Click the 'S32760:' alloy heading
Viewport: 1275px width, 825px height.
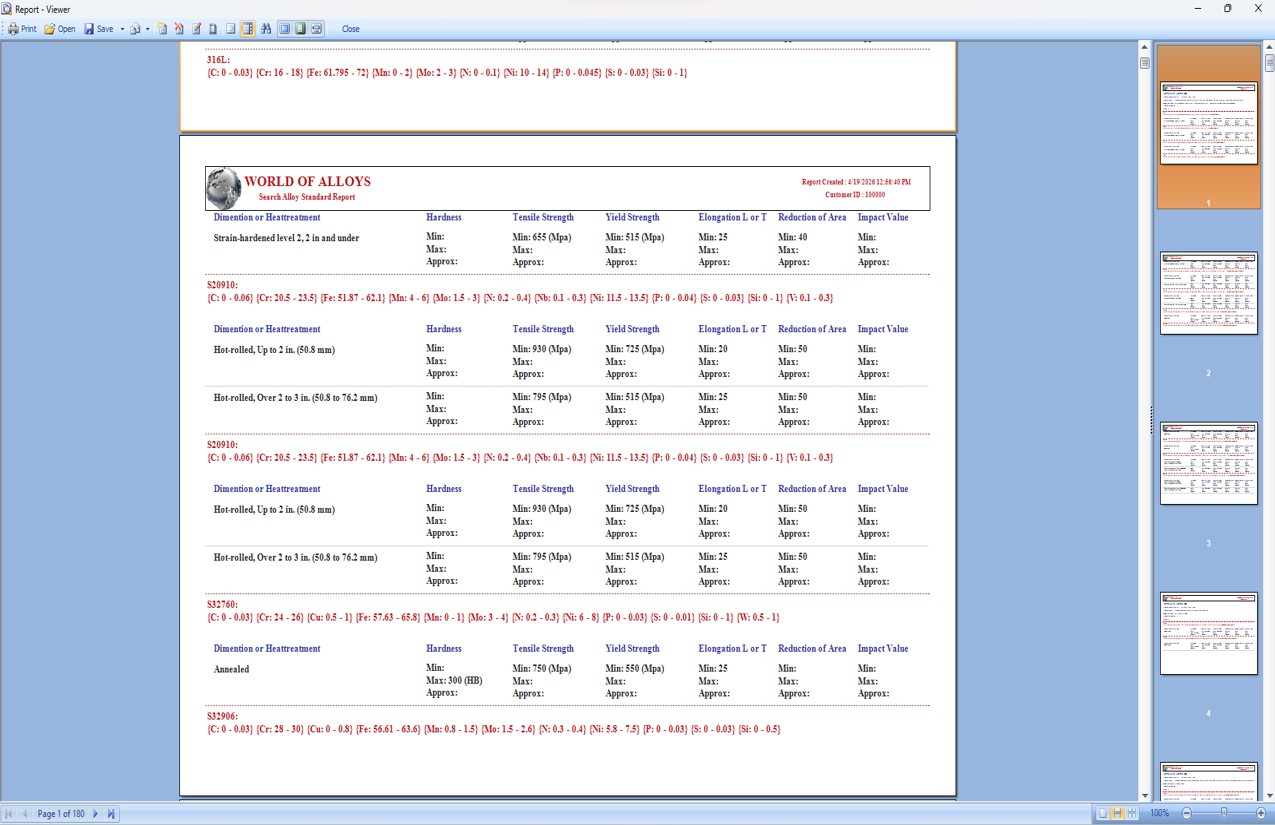[222, 605]
